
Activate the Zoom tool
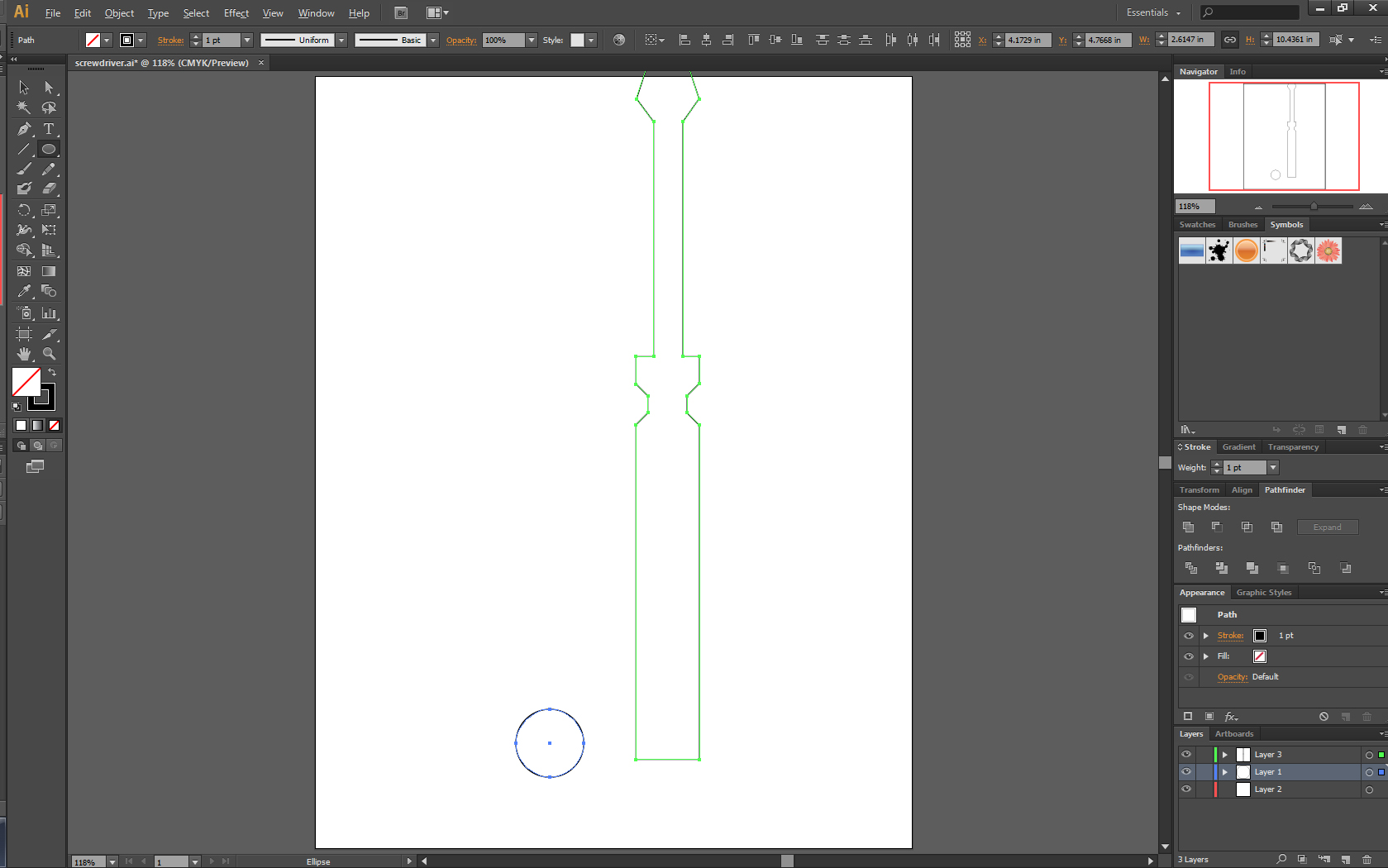coord(50,354)
